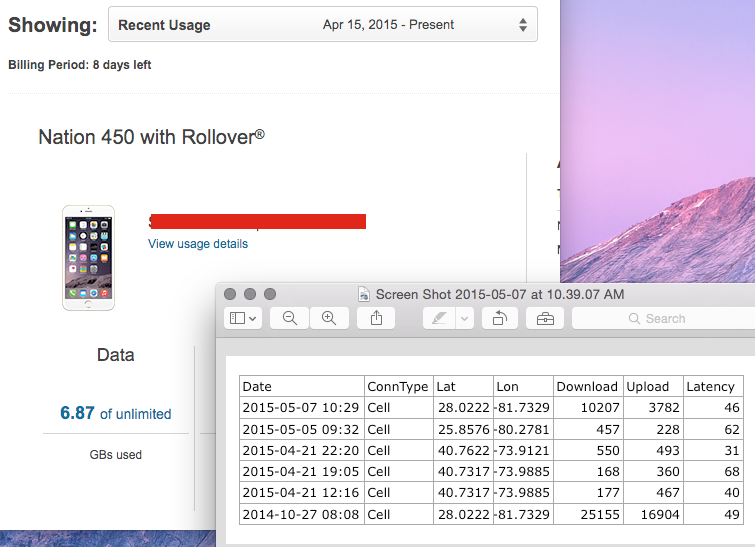755x547 pixels.
Task: Click the screenshot document icon in title
Action: click(x=364, y=294)
